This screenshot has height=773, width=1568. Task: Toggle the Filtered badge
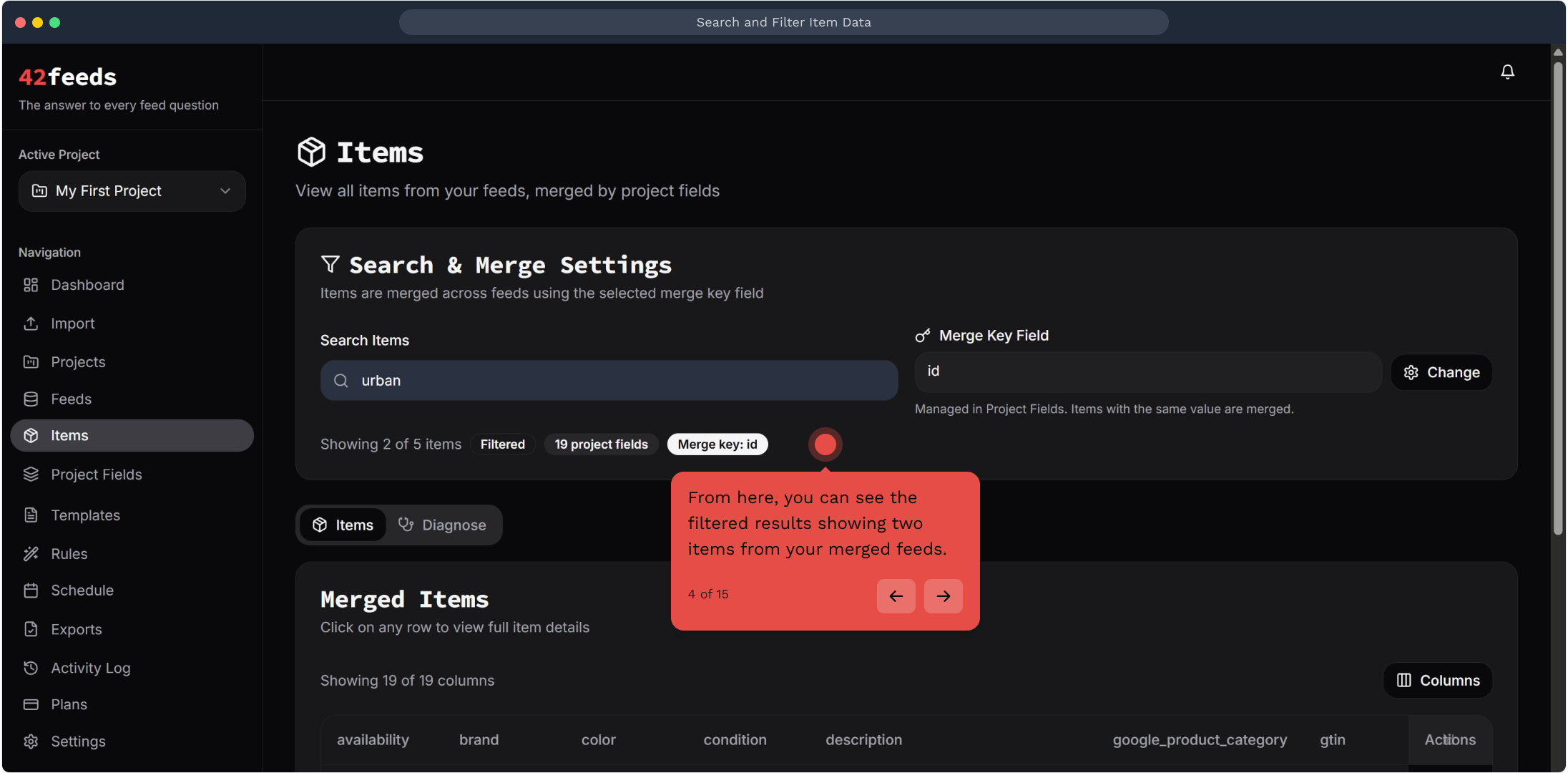click(x=502, y=444)
